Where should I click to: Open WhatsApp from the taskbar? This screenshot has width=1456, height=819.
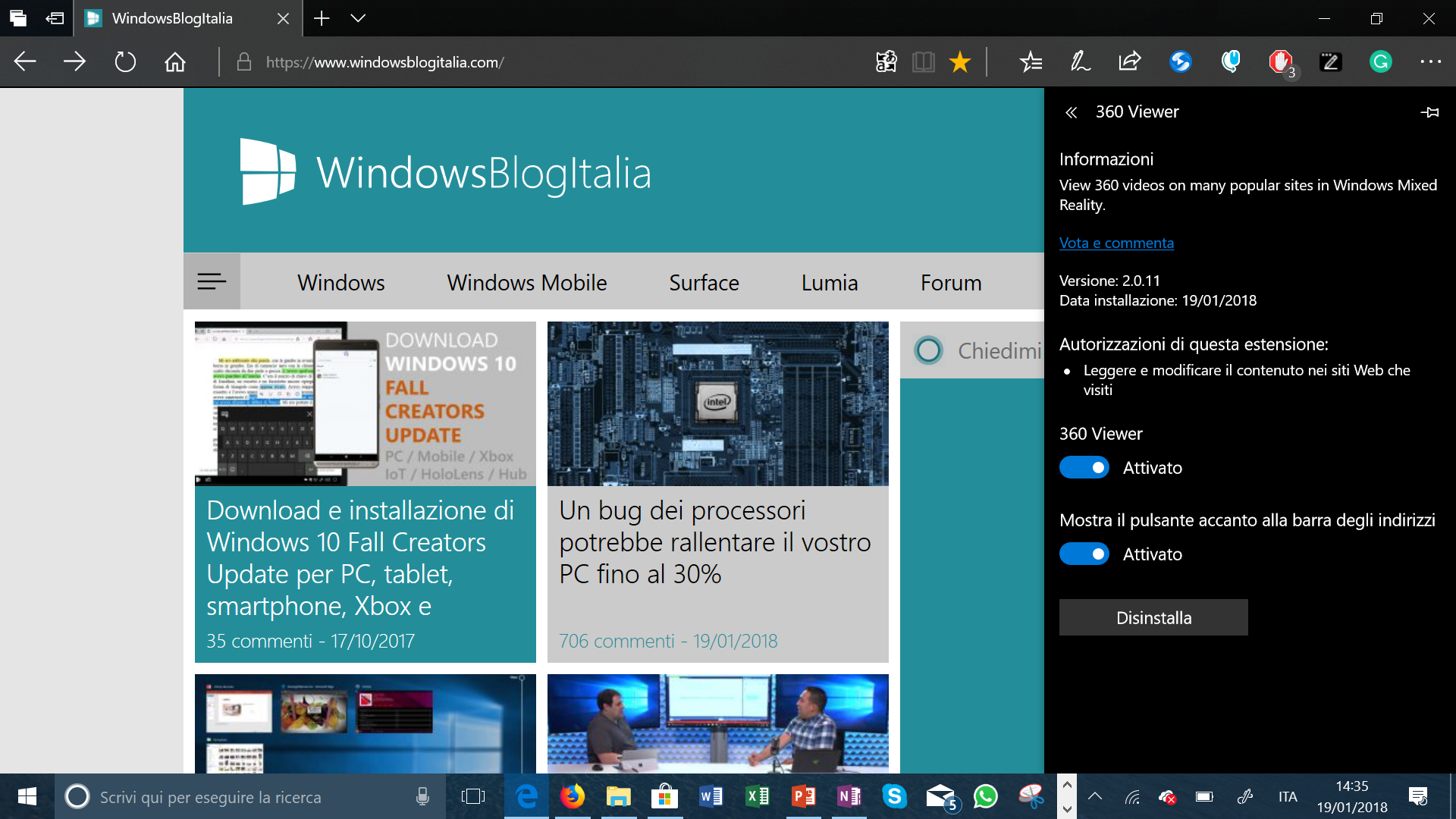986,796
